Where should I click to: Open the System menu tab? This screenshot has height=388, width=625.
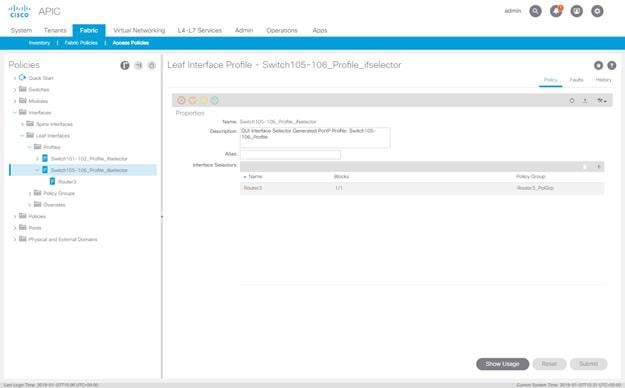(21, 30)
